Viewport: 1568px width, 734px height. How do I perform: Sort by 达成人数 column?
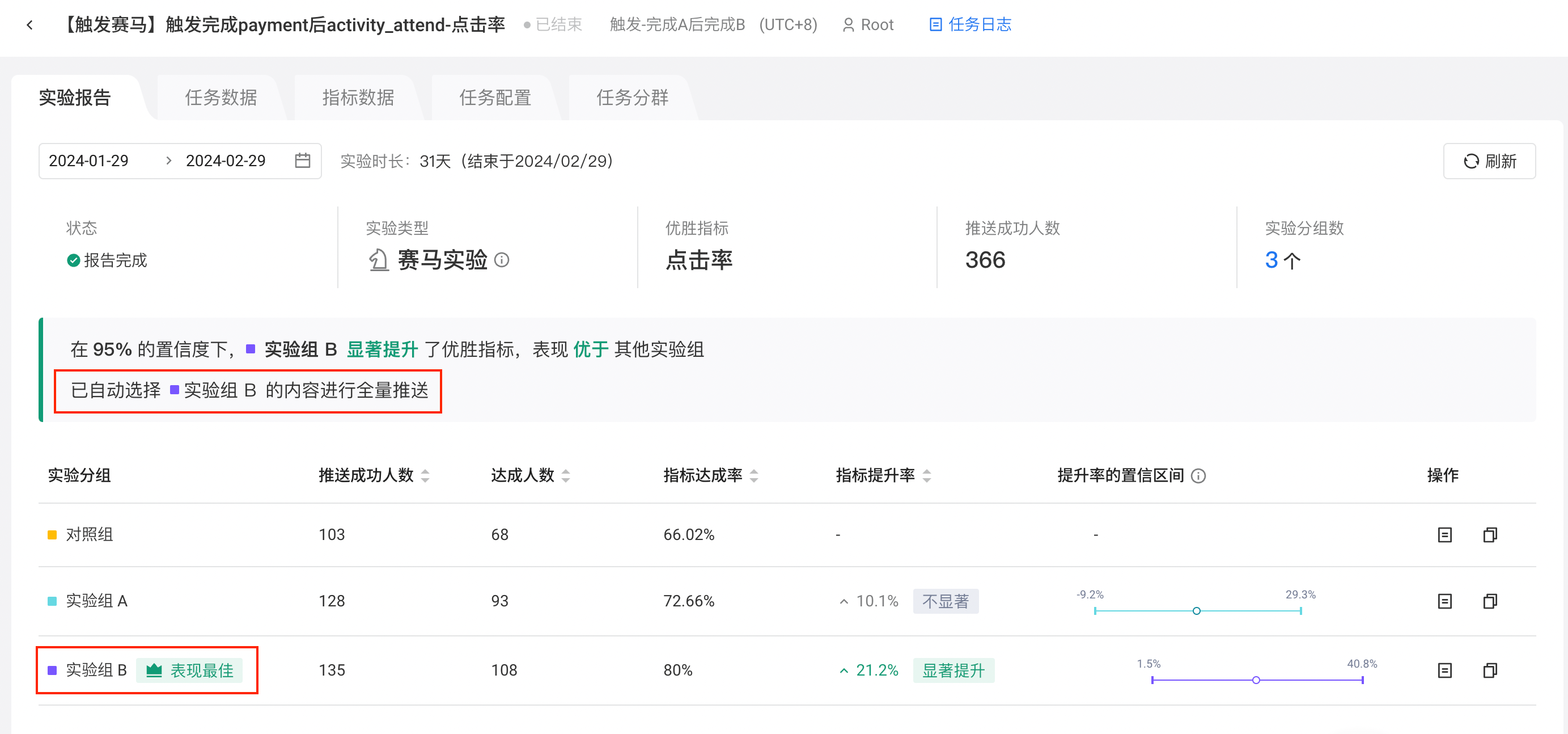pyautogui.click(x=566, y=476)
